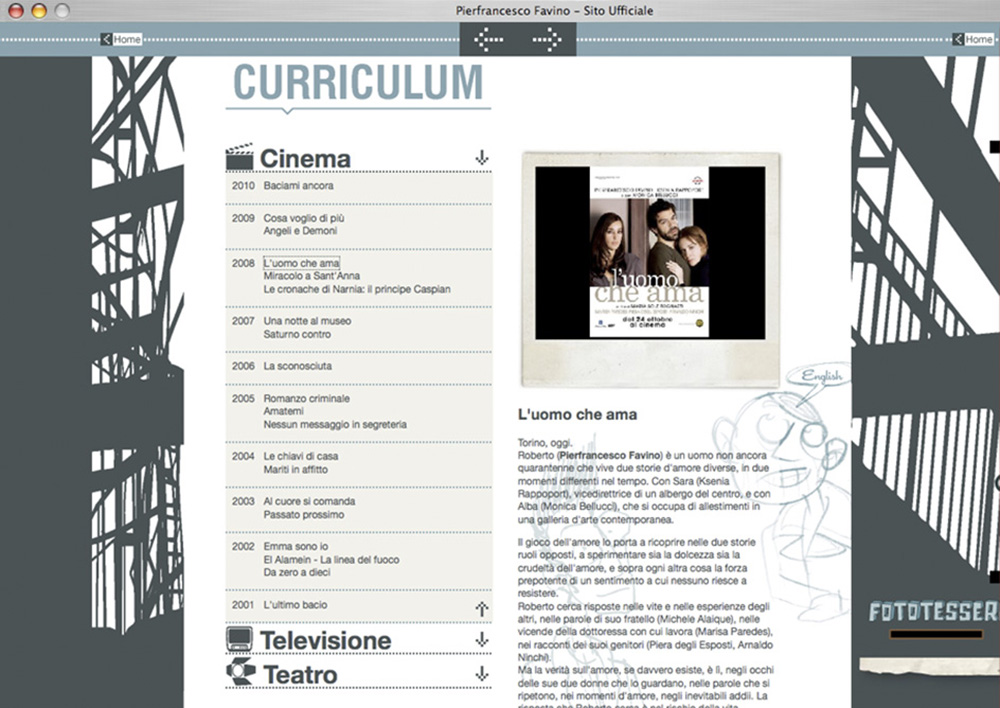The height and width of the screenshot is (708, 1000).
Task: Select the film Romanzo criminale
Action: pyautogui.click(x=307, y=399)
